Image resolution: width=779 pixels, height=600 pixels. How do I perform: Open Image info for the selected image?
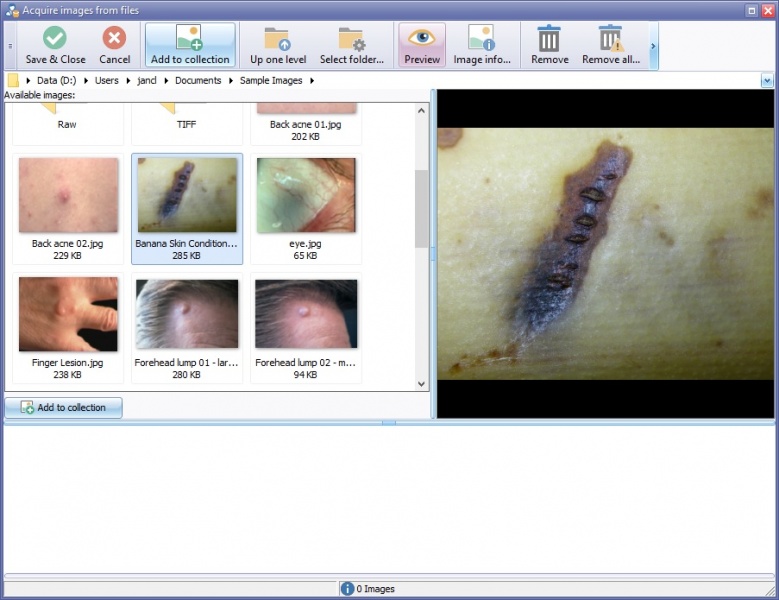[x=481, y=45]
